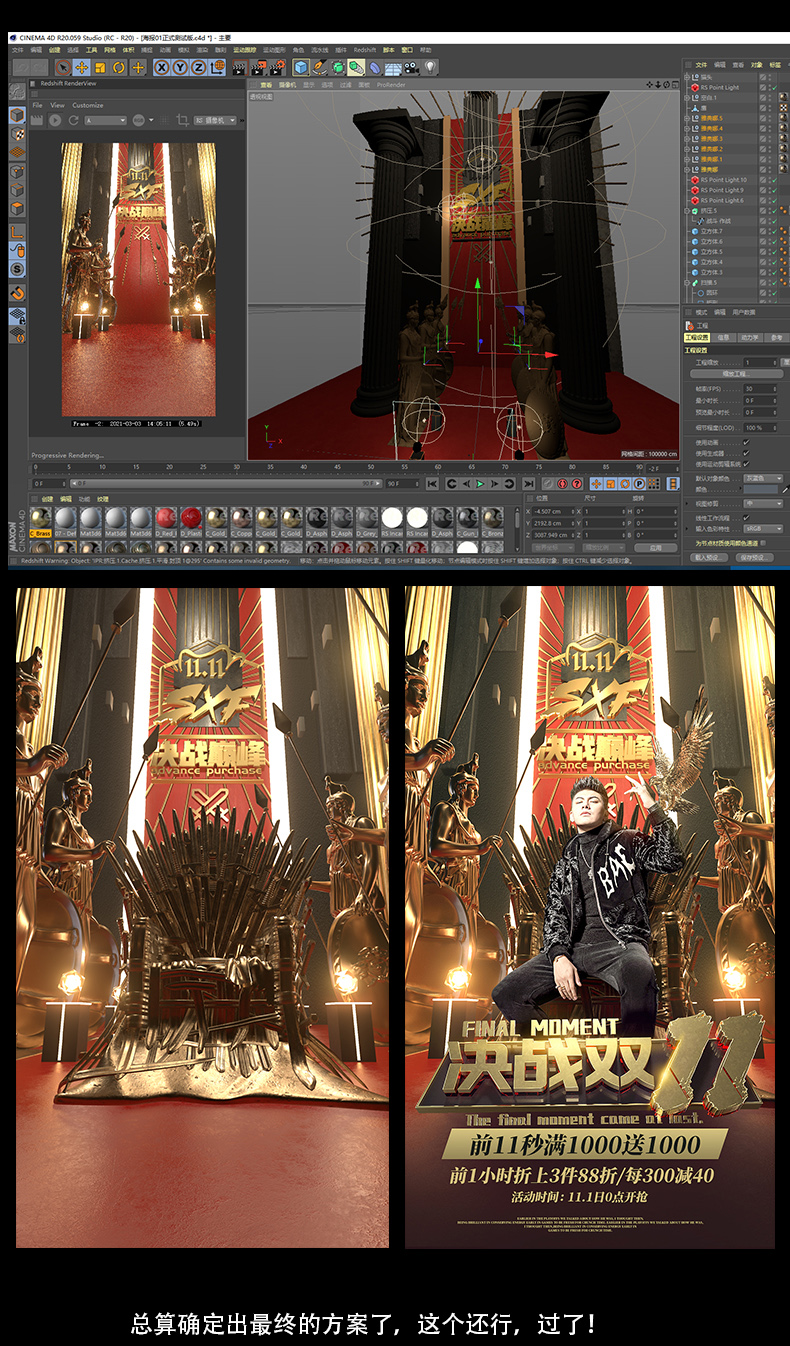Select the C_Brass material thumbnail
Screen dimensions: 790x1346
[40, 519]
